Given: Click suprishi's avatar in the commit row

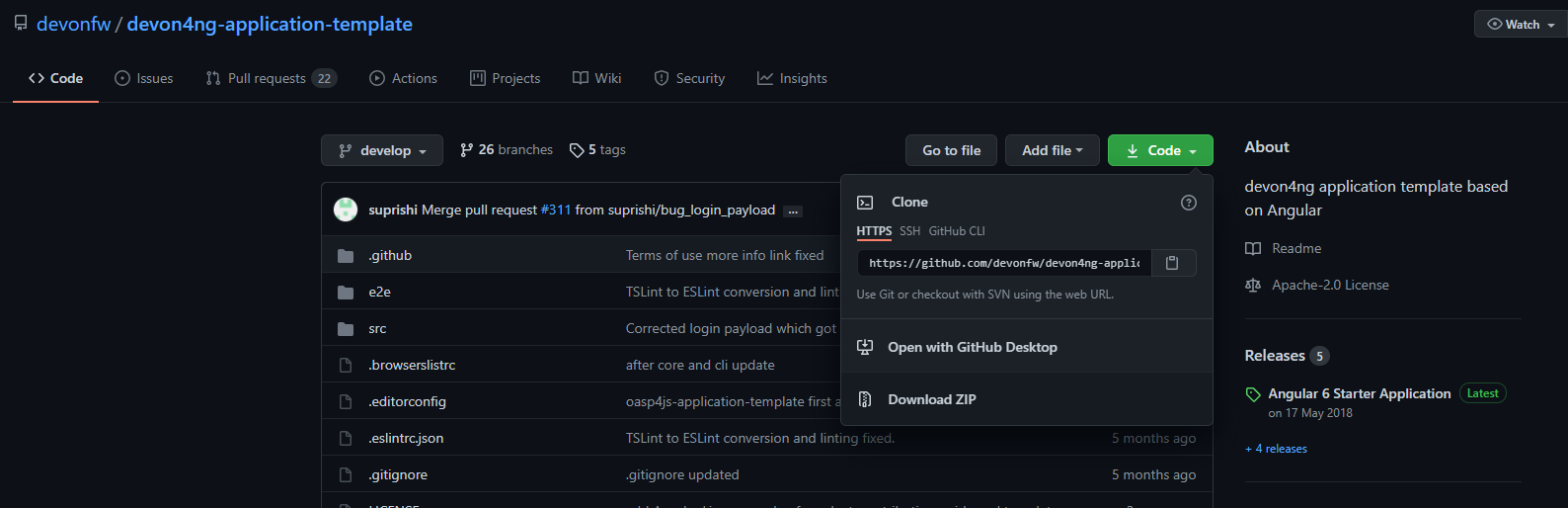Looking at the screenshot, I should (346, 210).
